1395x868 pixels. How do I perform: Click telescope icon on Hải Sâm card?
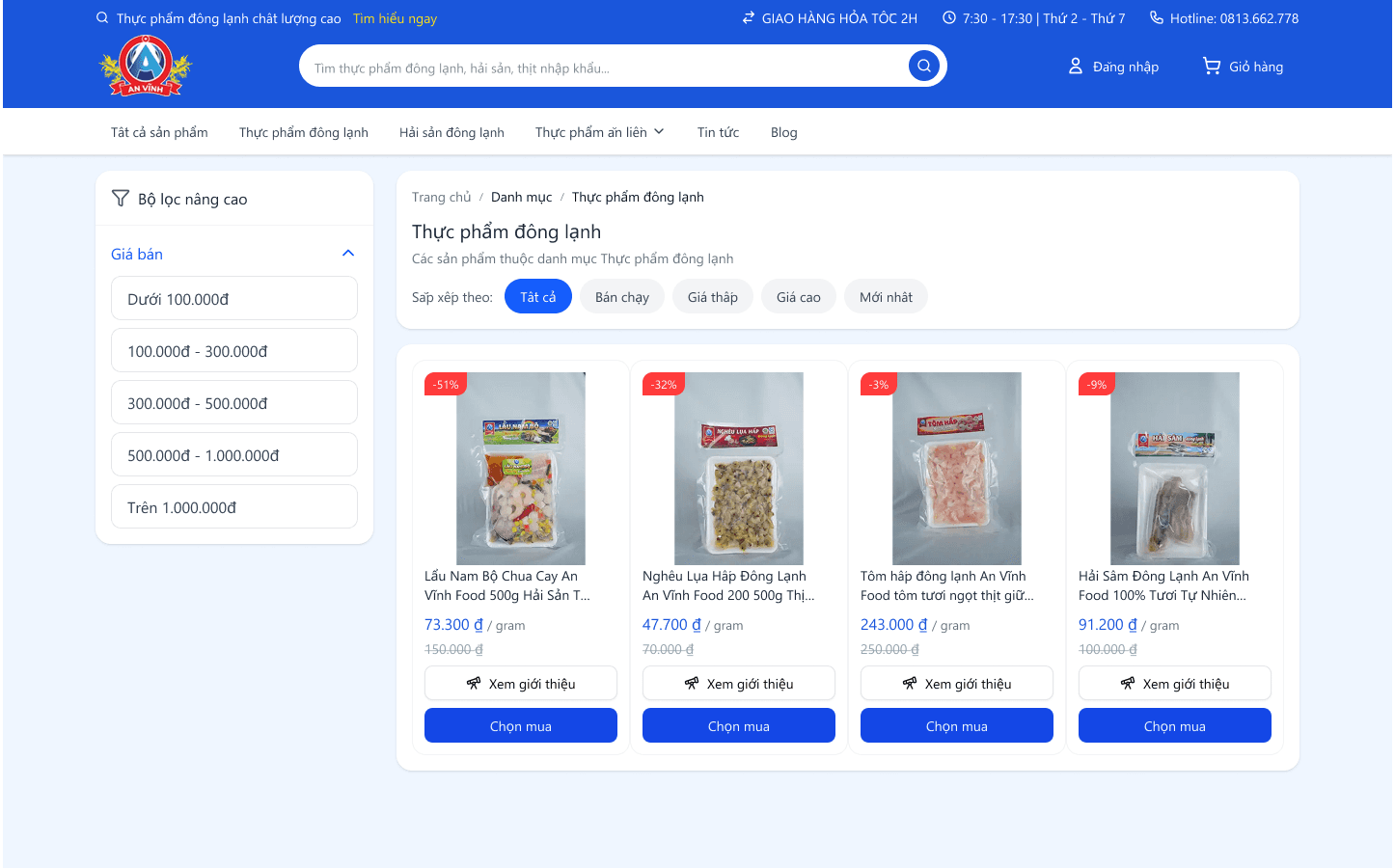point(1128,683)
